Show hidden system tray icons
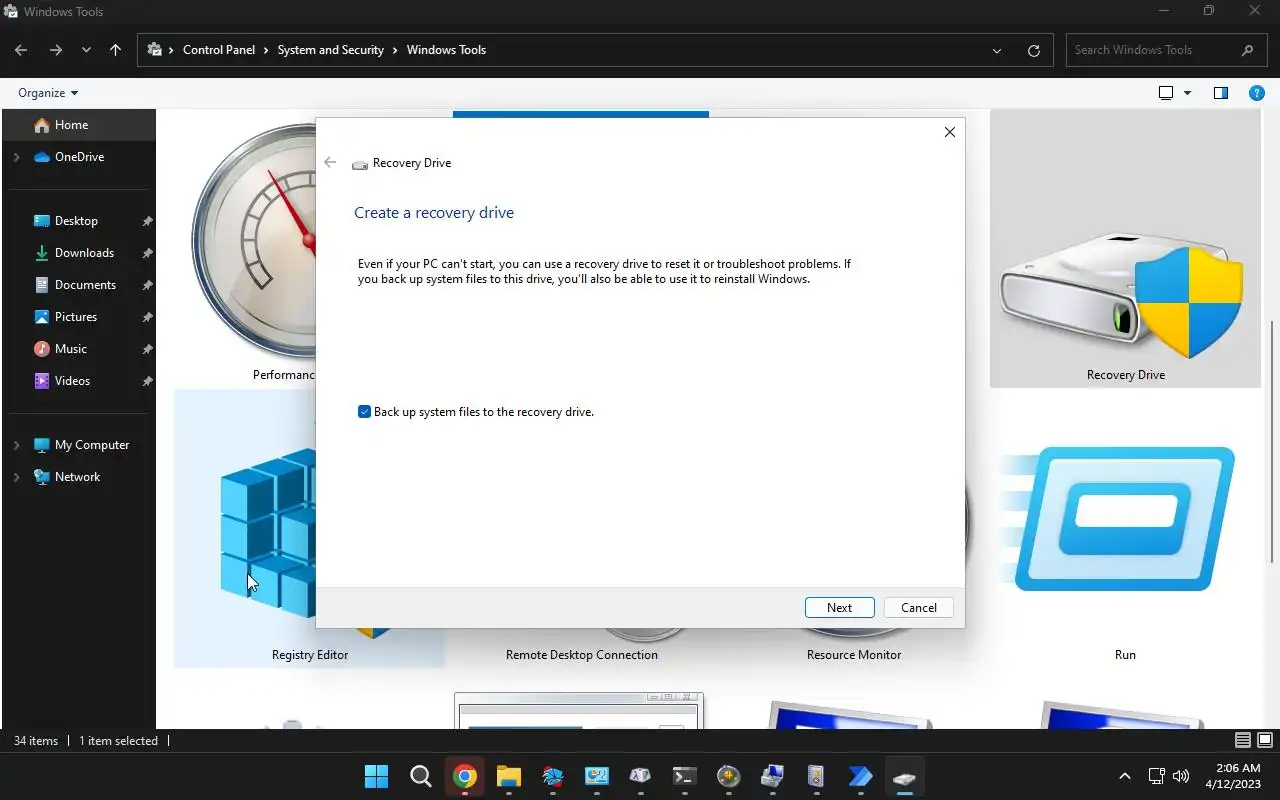 tap(1124, 776)
